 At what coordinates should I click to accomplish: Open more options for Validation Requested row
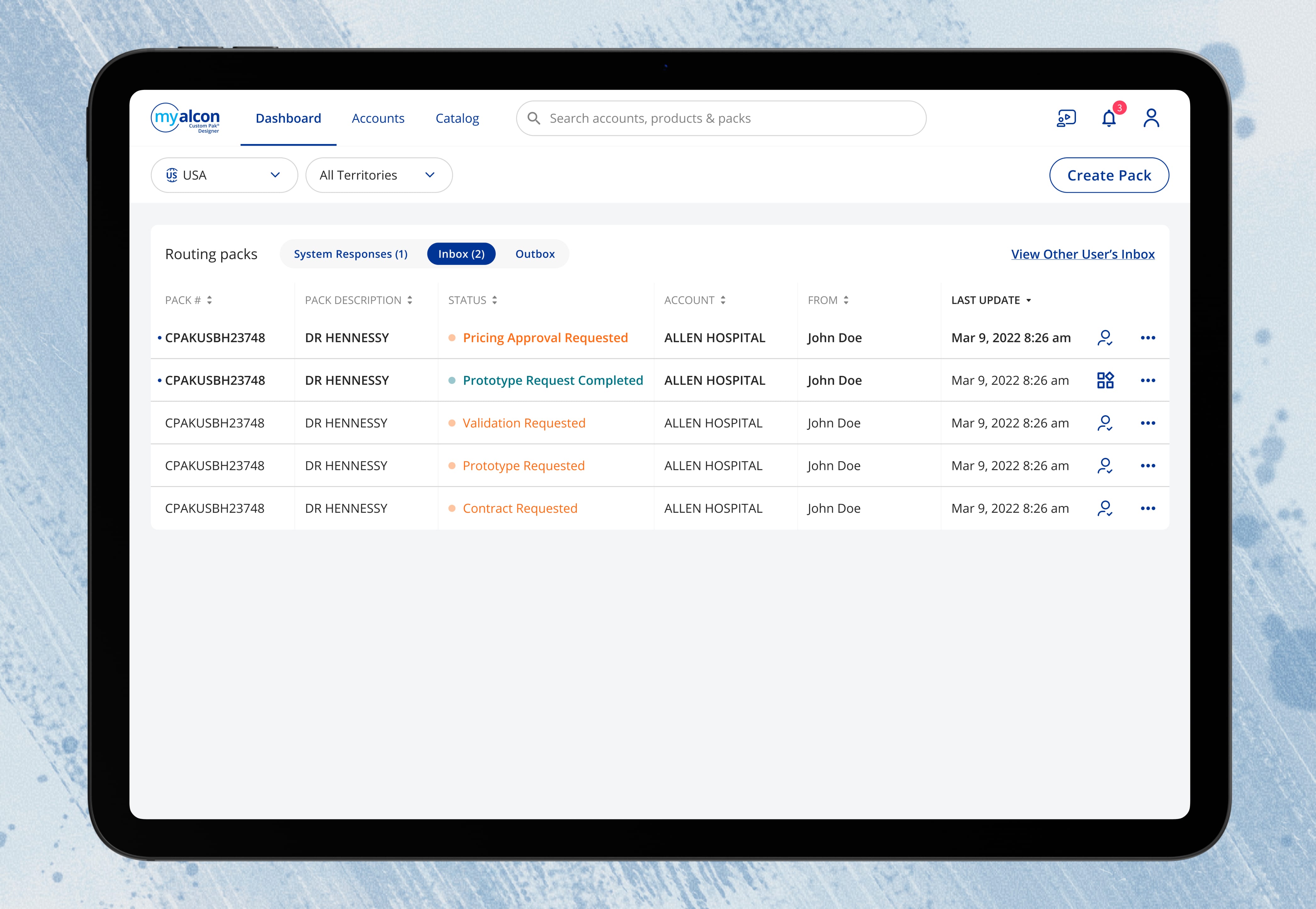pos(1148,423)
